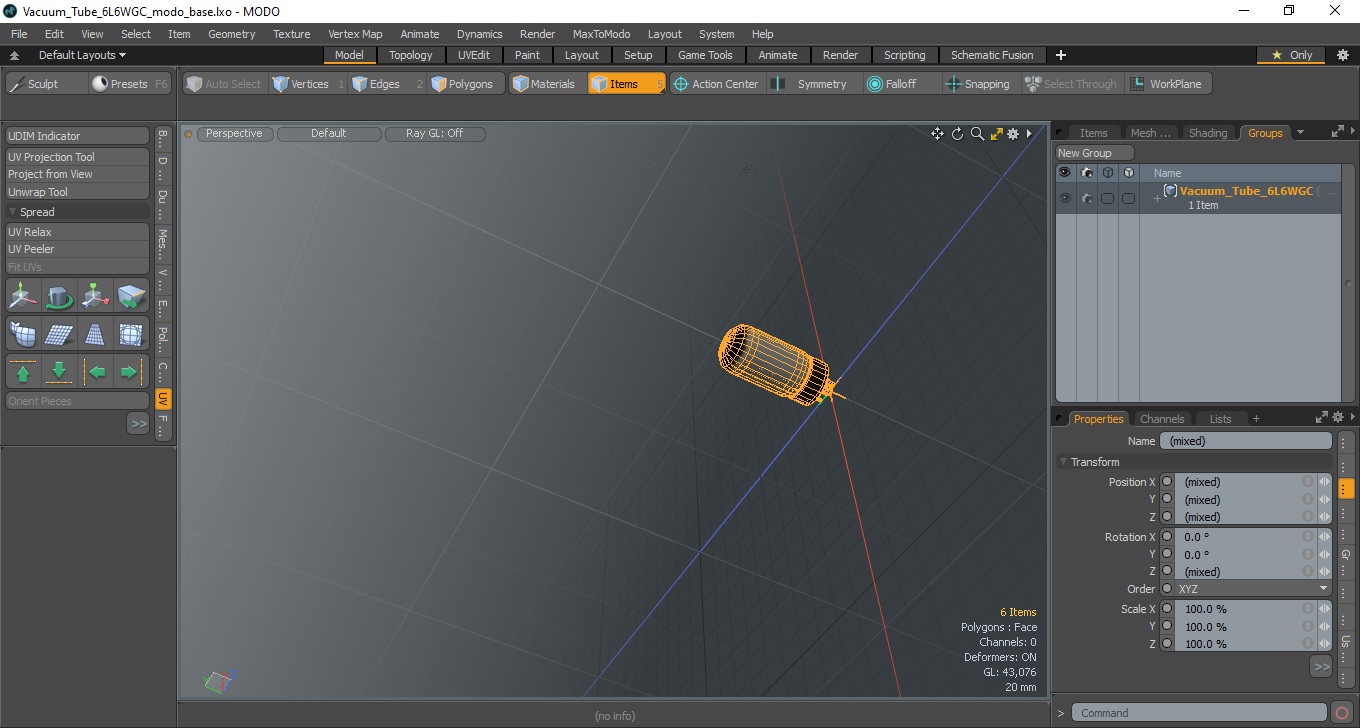Open the Render menu in menu bar
The width and height of the screenshot is (1360, 728).
tap(537, 34)
